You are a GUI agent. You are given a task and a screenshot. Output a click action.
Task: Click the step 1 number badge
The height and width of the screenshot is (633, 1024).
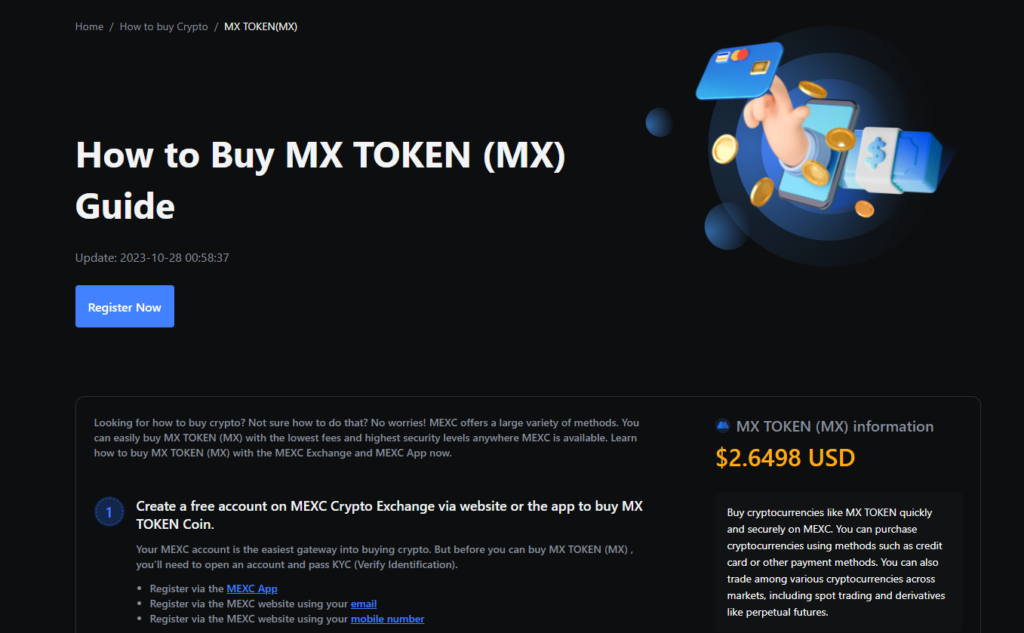pyautogui.click(x=109, y=512)
